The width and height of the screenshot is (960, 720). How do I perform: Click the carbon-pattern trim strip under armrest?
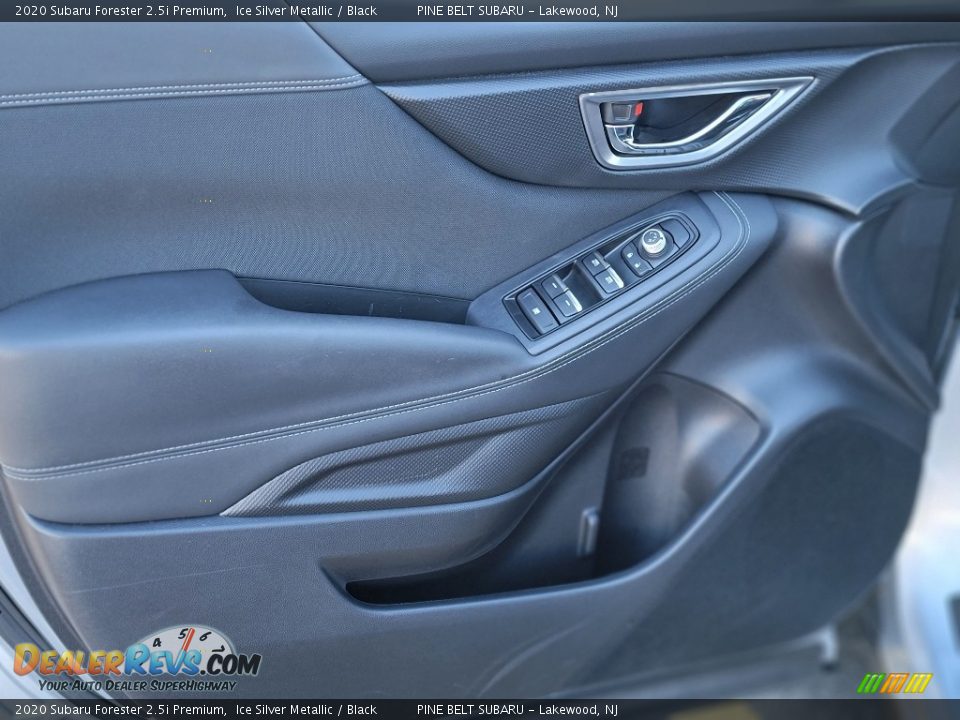pyautogui.click(x=400, y=468)
